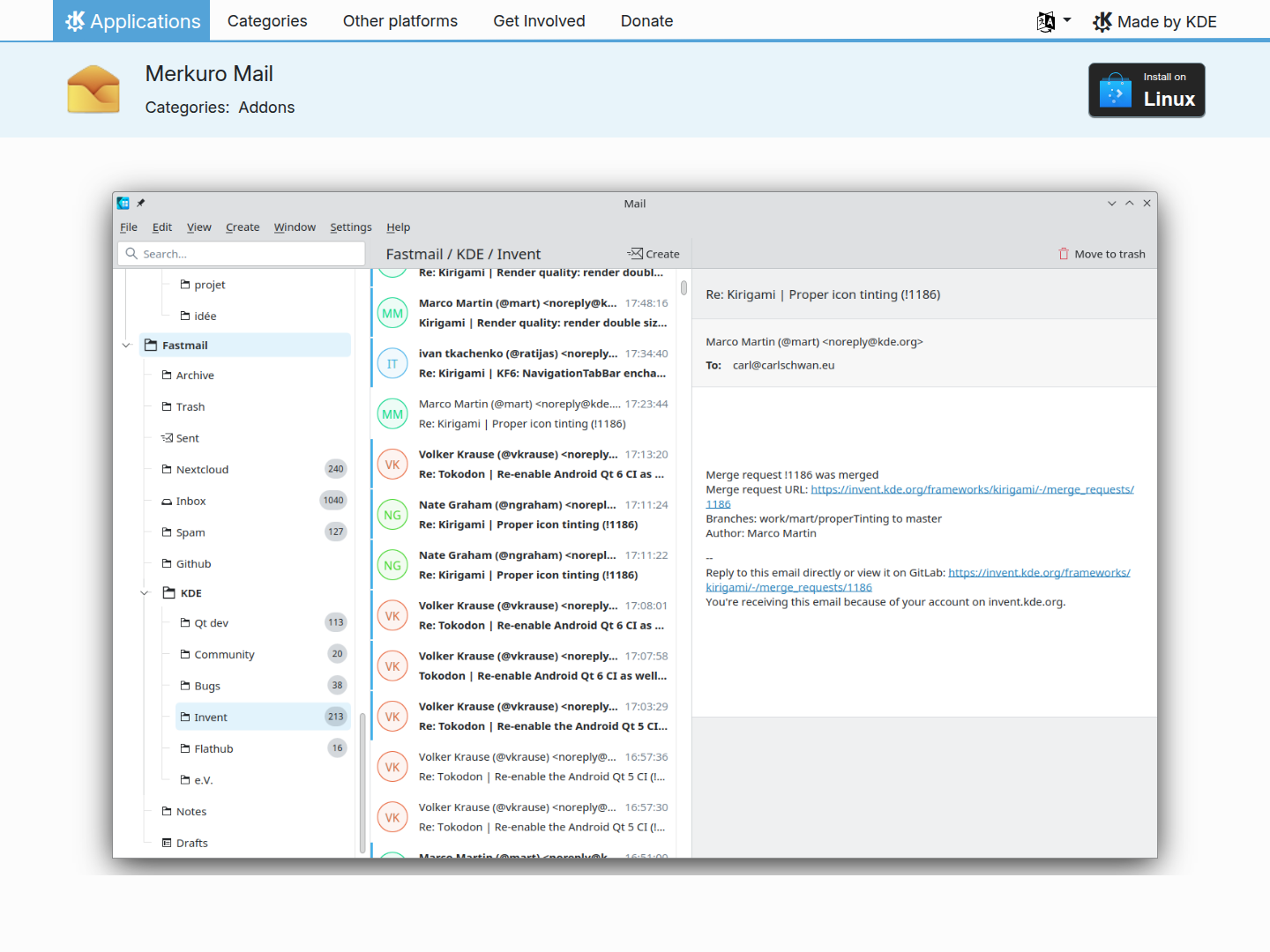Click the Search field in Mail
1270x952 pixels.
(x=242, y=254)
